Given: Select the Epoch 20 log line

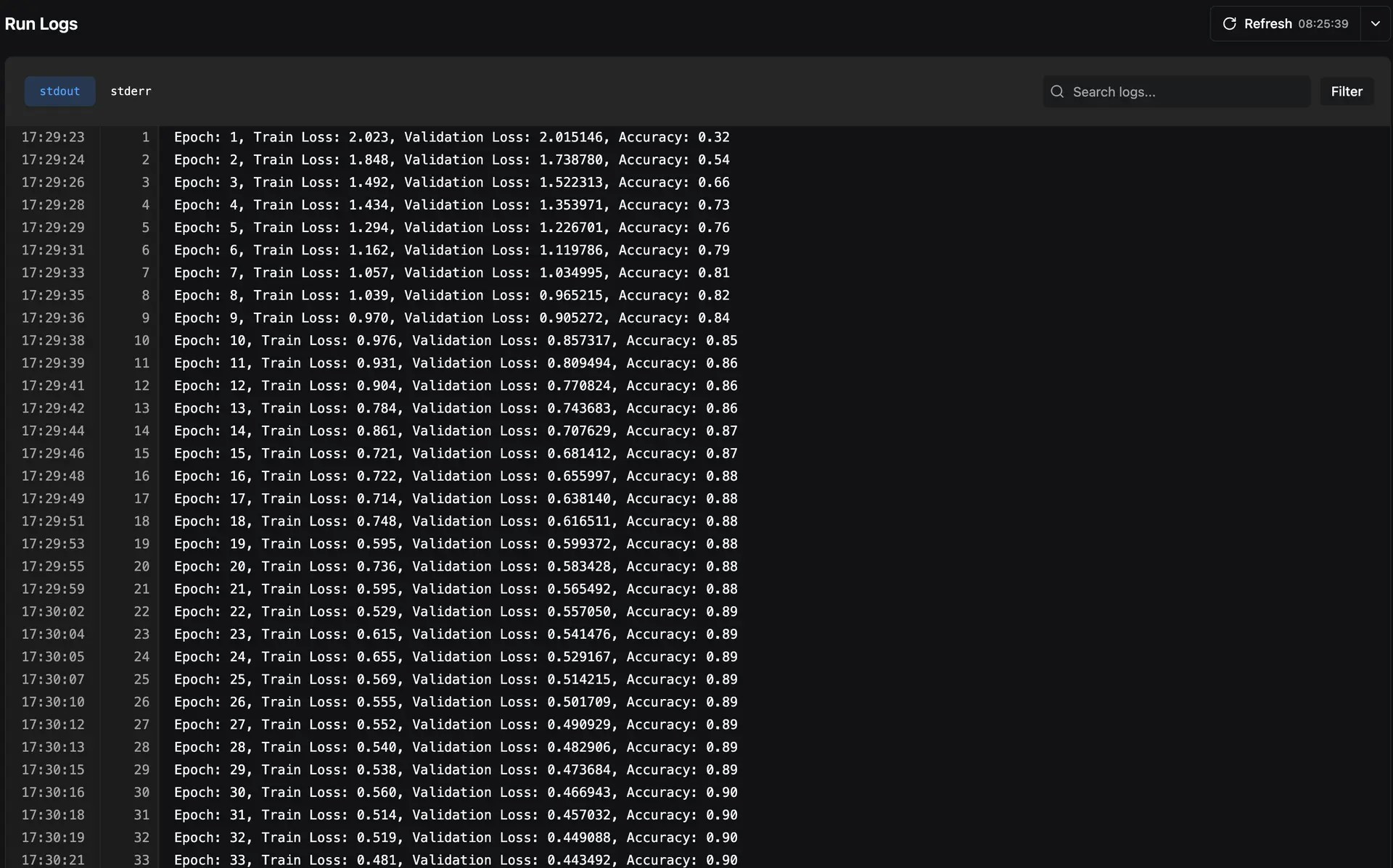Looking at the screenshot, I should (456, 566).
